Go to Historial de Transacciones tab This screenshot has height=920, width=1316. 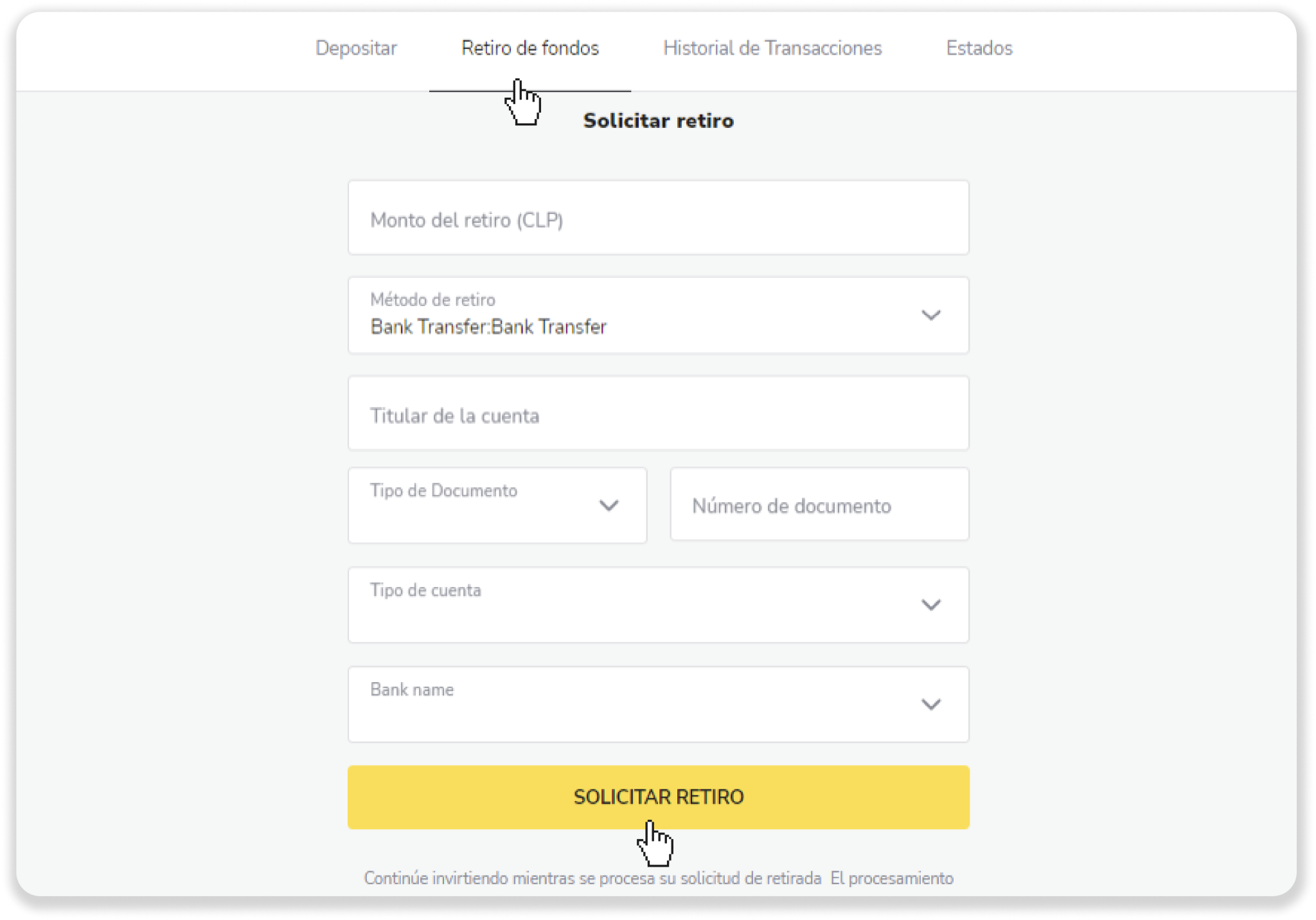[772, 48]
